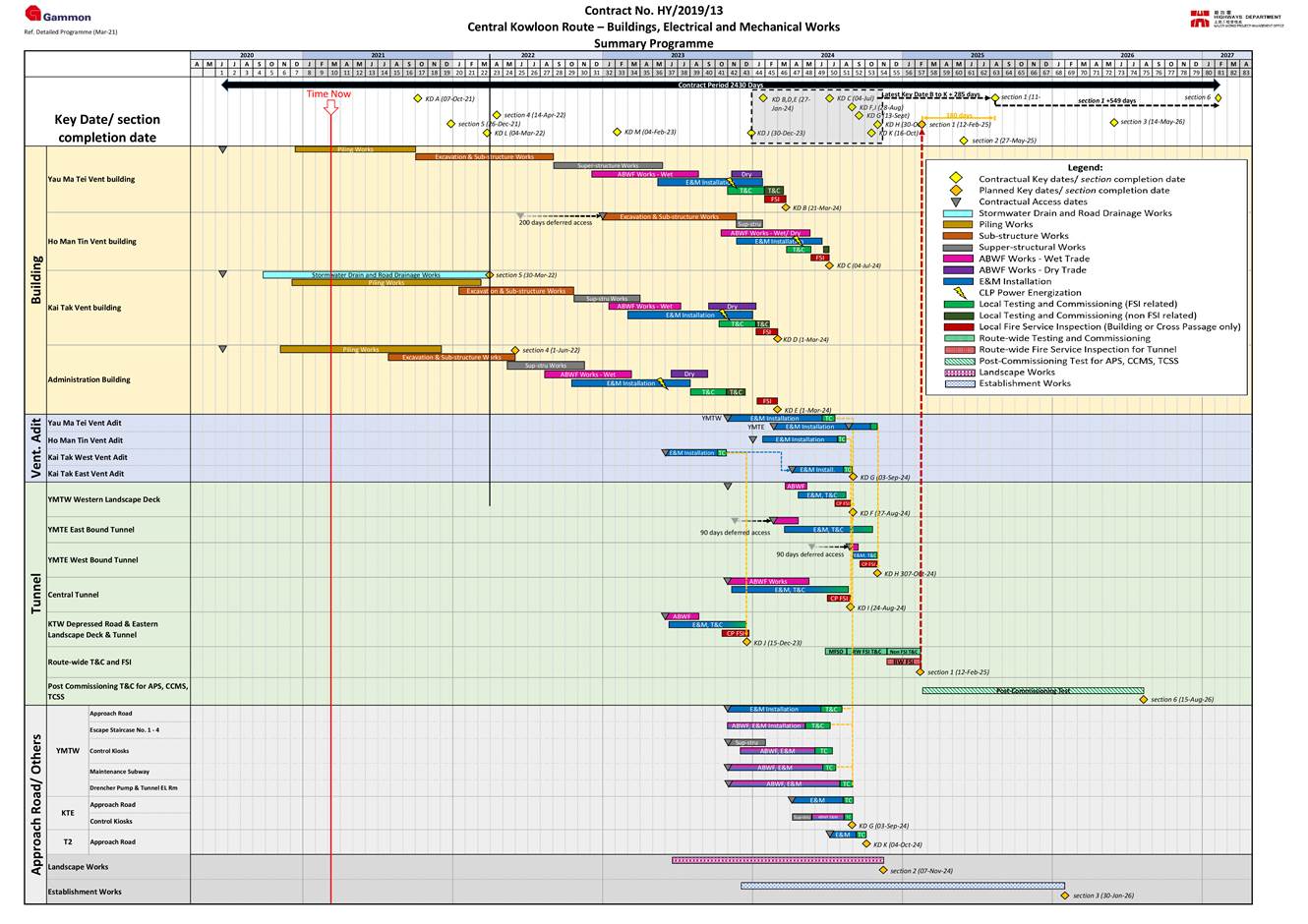
Task: Click the KD M (04-Feb-23) diamond milestone
Action: pyautogui.click(x=618, y=132)
